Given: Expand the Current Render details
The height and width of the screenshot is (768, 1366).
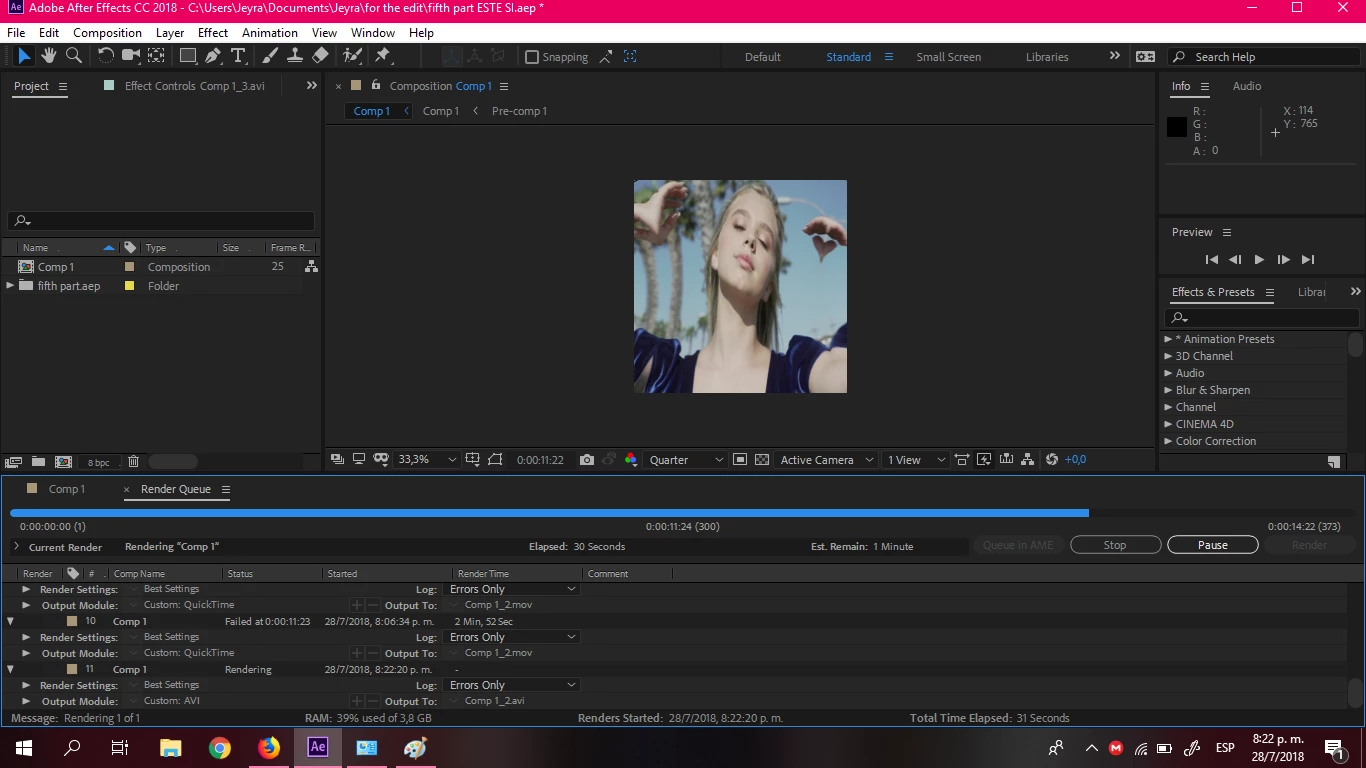Looking at the screenshot, I should point(16,547).
